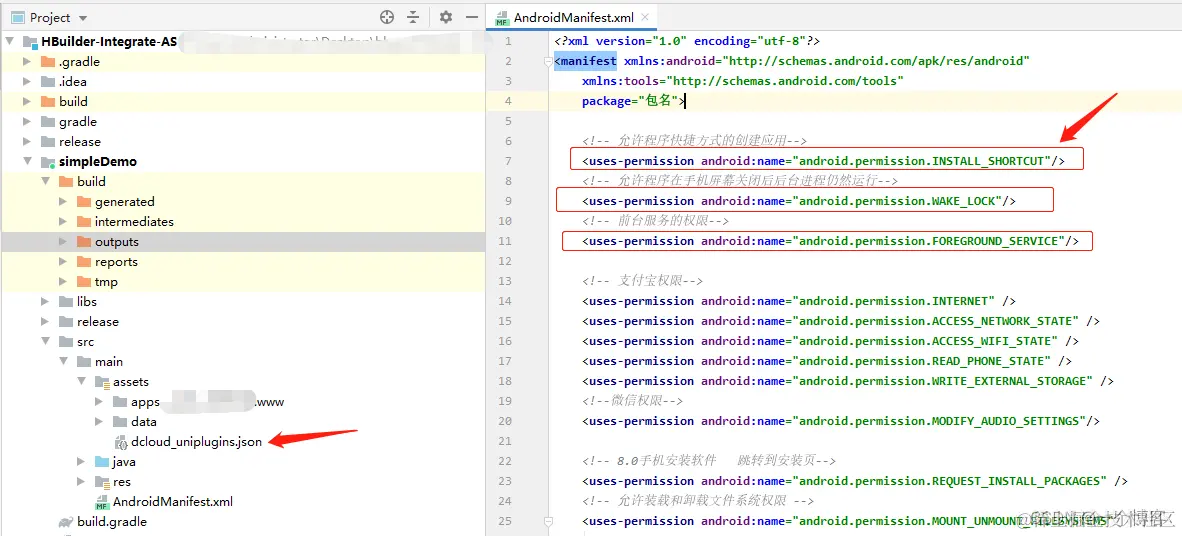Select build.gradle in the project tree

pyautogui.click(x=112, y=522)
